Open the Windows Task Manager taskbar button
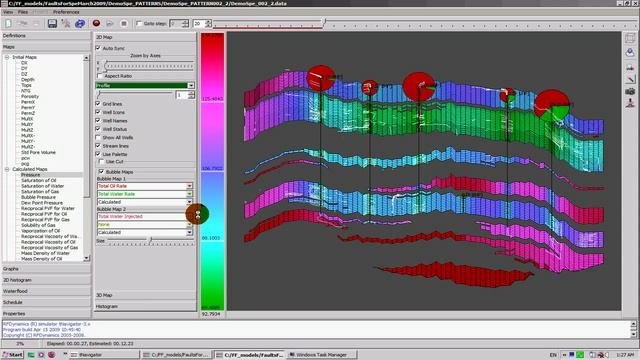640x360 pixels. pos(321,355)
